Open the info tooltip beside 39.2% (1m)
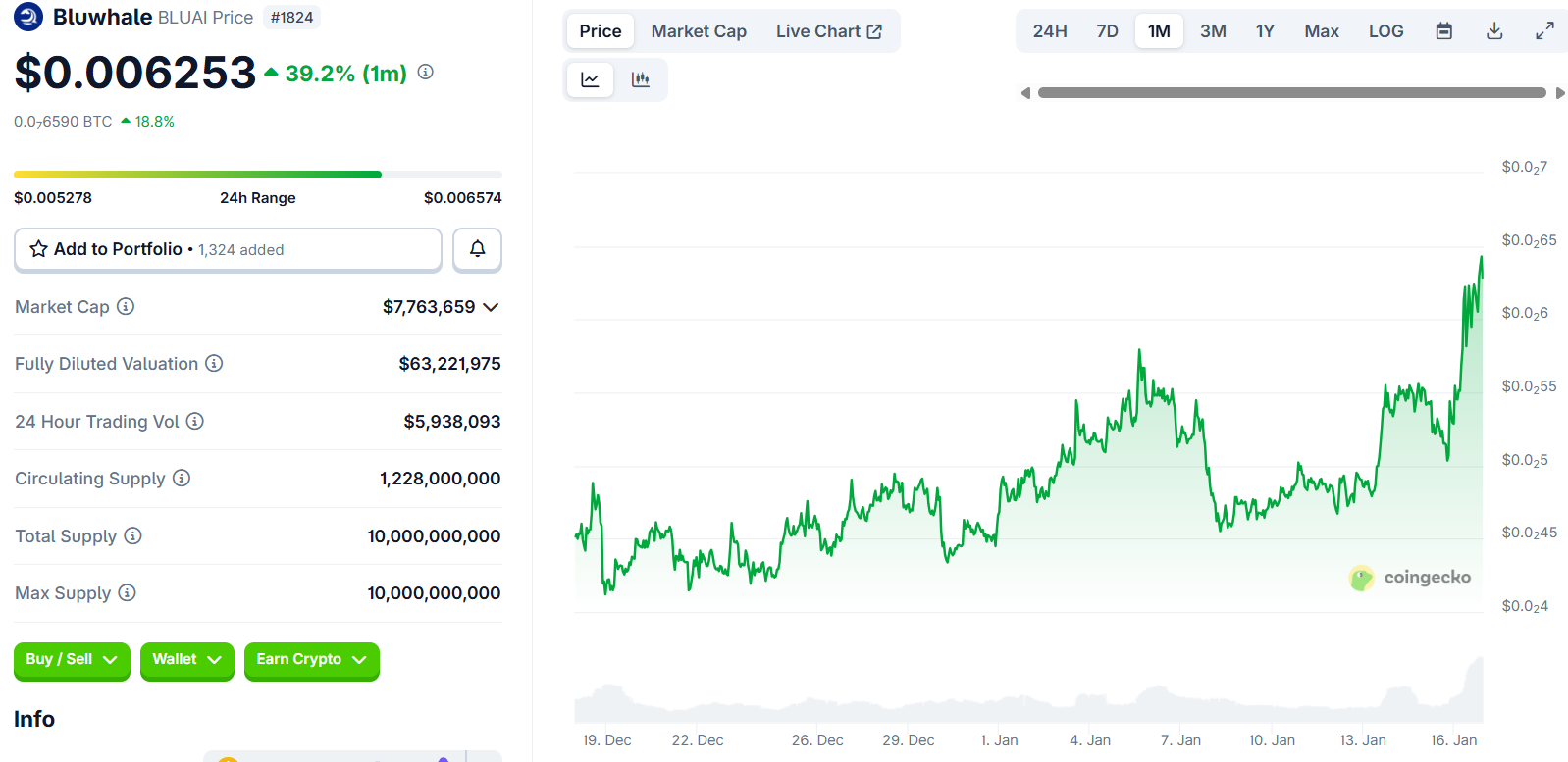This screenshot has height=762, width=1568. click(426, 72)
